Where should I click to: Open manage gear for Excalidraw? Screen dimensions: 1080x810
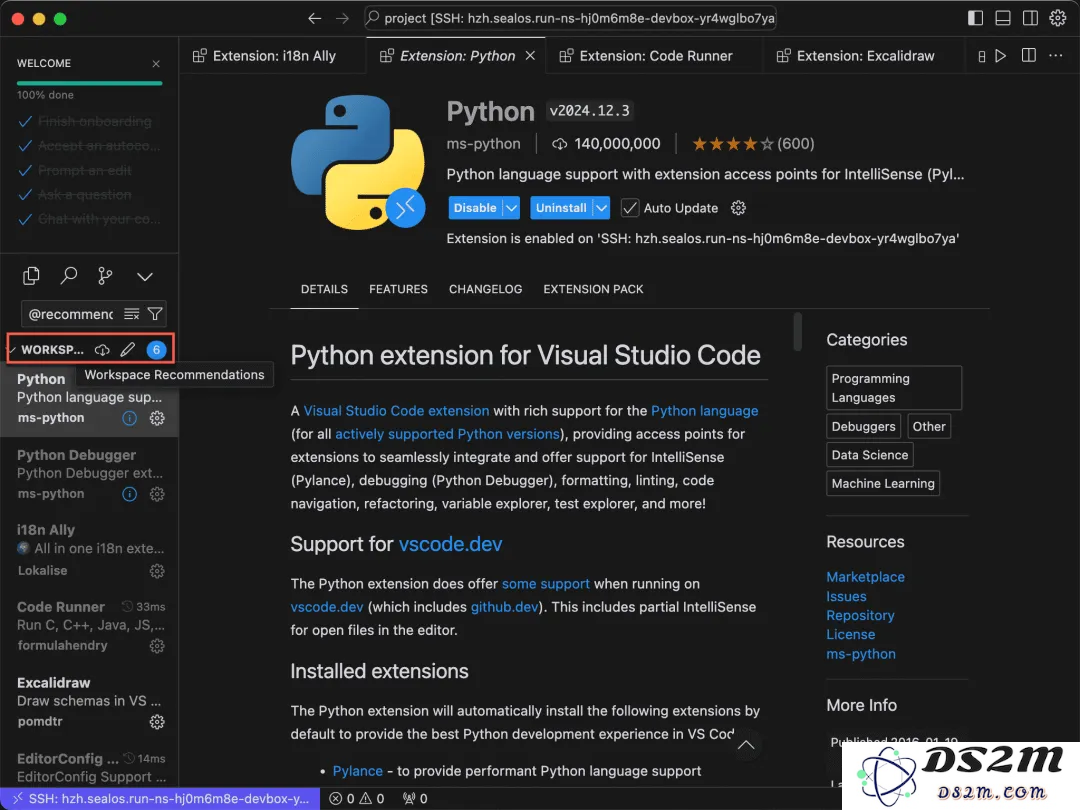[157, 722]
